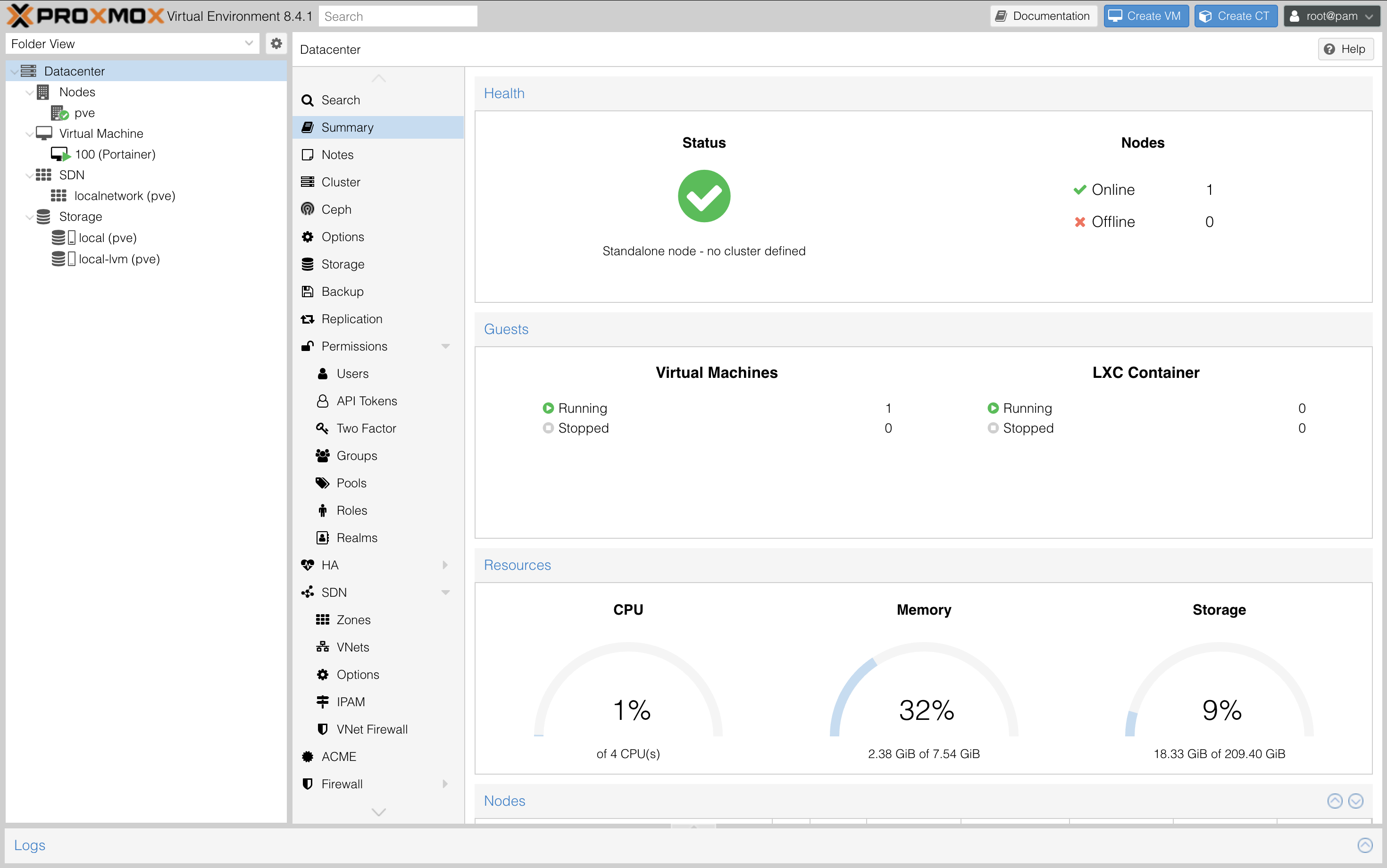Go to the Notes menu item
This screenshot has width=1387, height=868.
click(337, 154)
